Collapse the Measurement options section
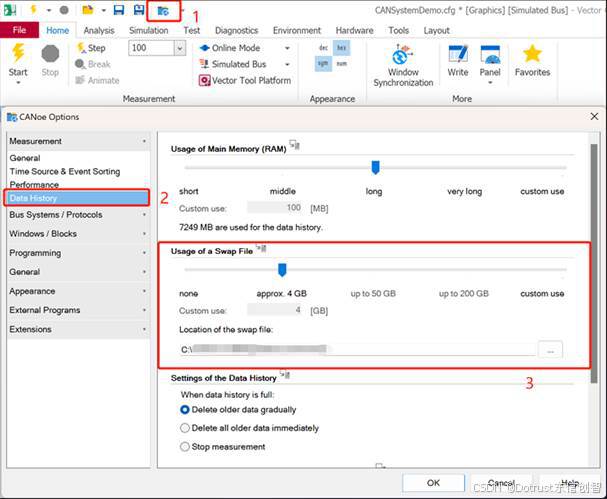The width and height of the screenshot is (607, 499). point(78,141)
